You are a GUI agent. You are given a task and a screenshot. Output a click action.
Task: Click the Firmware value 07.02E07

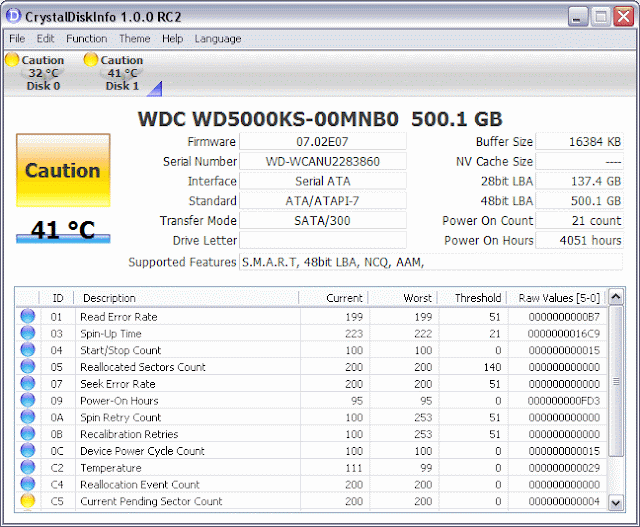[322, 142]
